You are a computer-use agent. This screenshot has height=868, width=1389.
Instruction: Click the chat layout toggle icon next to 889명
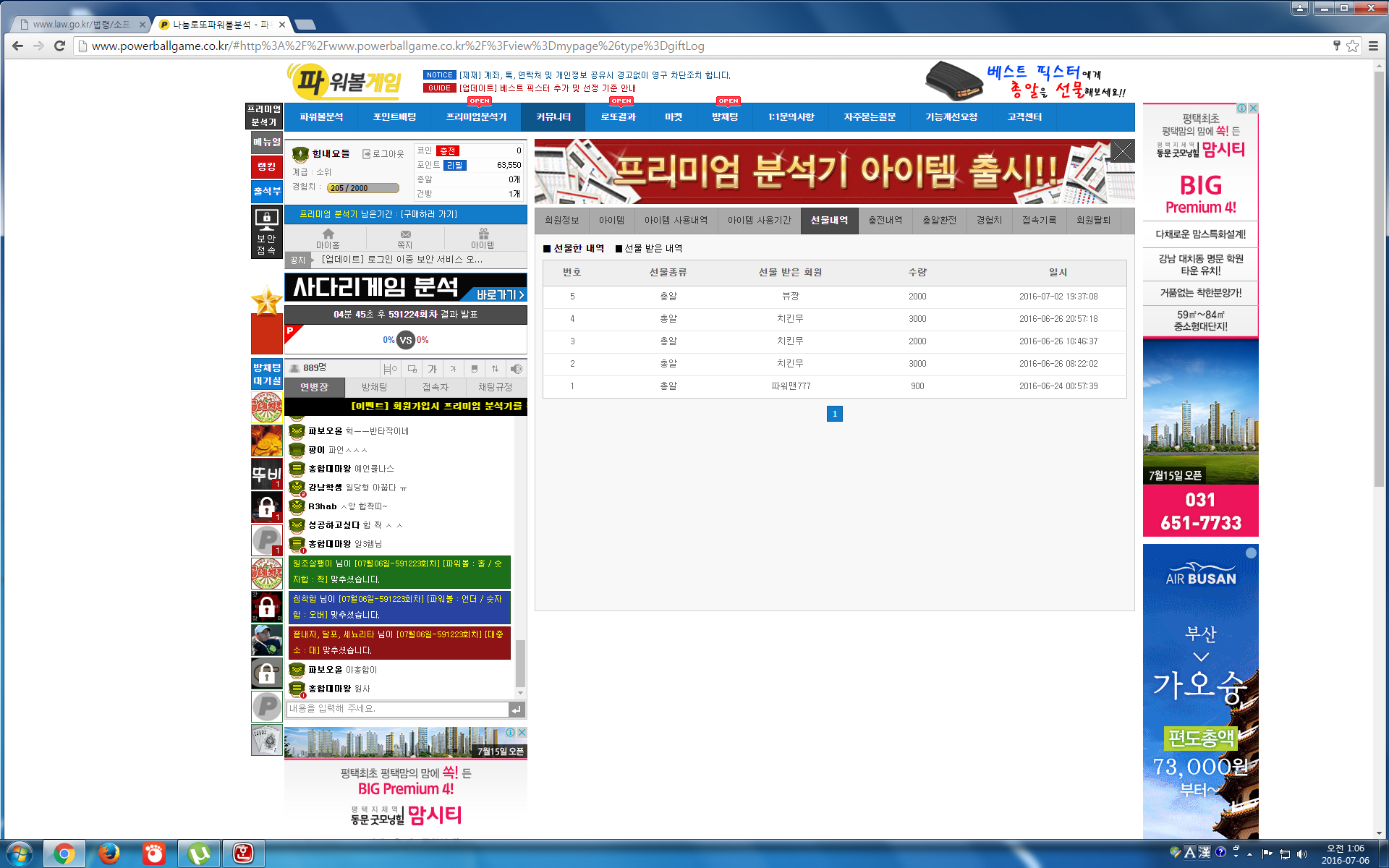(391, 369)
